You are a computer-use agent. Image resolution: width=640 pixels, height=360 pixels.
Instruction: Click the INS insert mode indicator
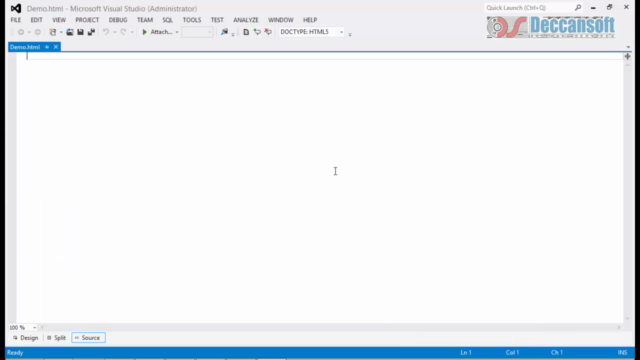click(x=622, y=352)
